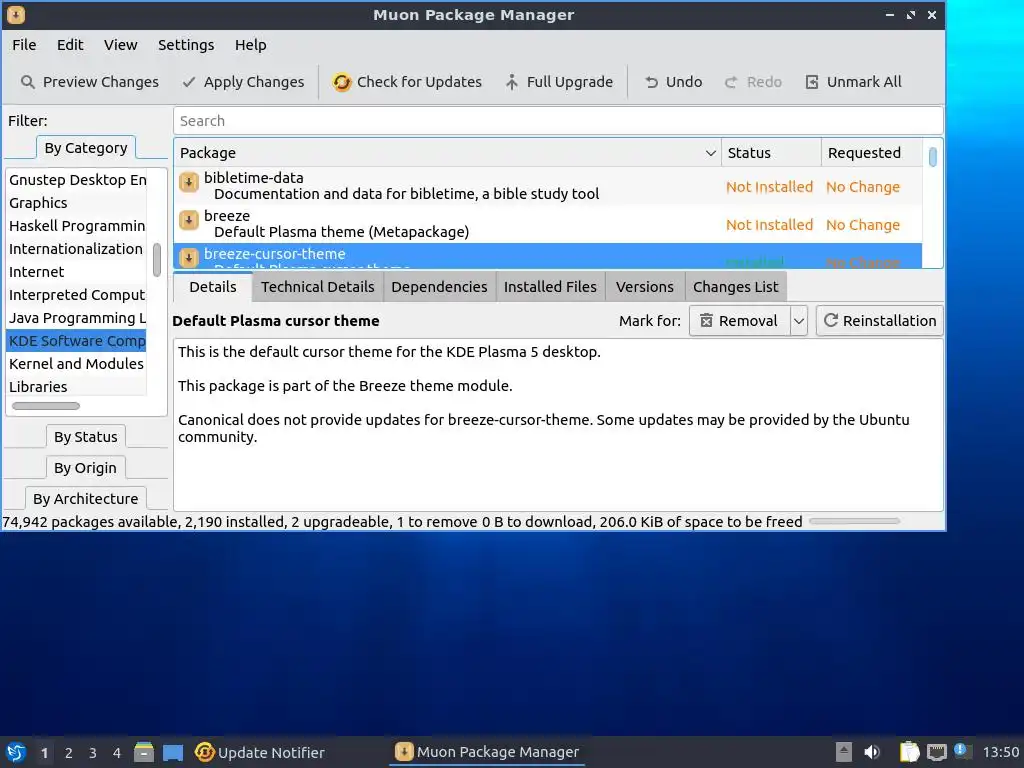Switch to the Dependencies tab
The height and width of the screenshot is (768, 1024).
click(440, 287)
